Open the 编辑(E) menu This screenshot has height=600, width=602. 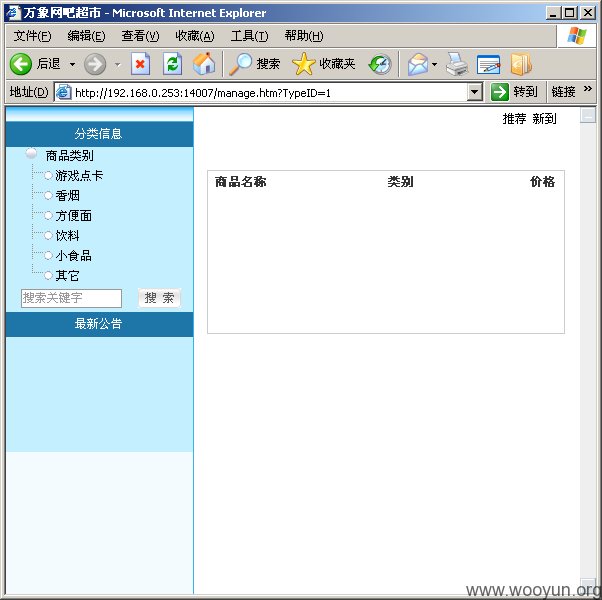(x=86, y=36)
